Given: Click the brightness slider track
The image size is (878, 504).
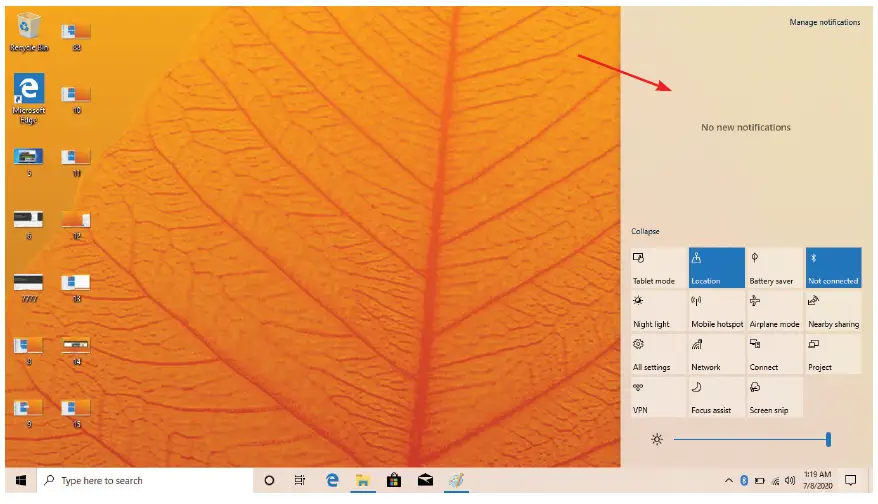Looking at the screenshot, I should [751, 440].
